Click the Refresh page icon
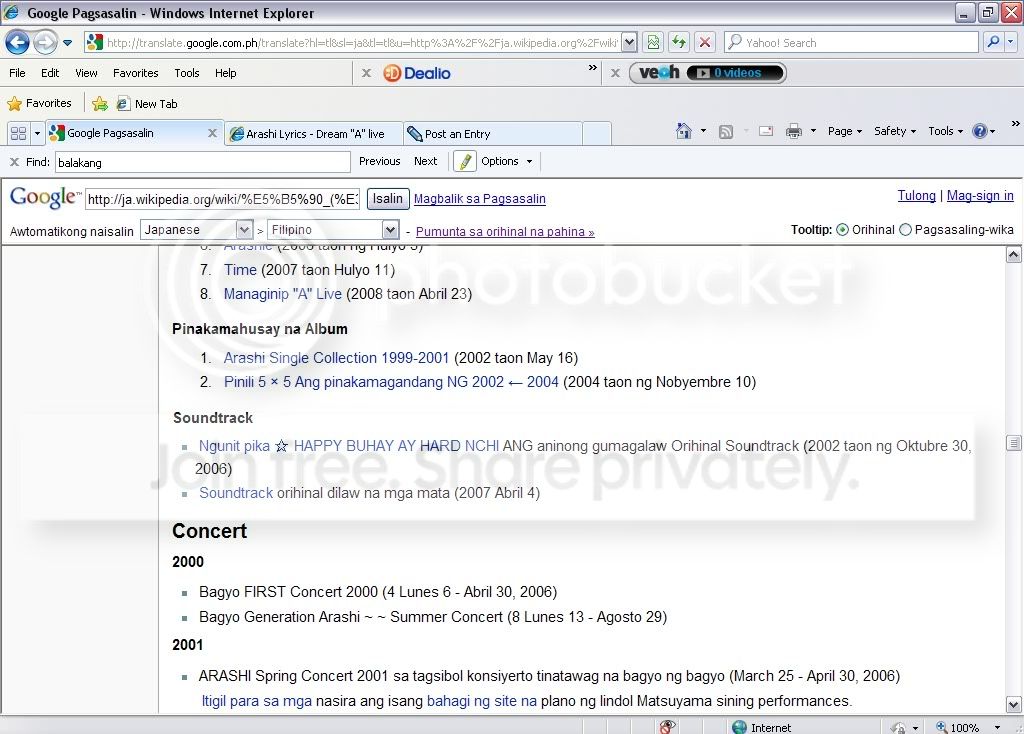This screenshot has height=734, width=1024. pyautogui.click(x=680, y=43)
